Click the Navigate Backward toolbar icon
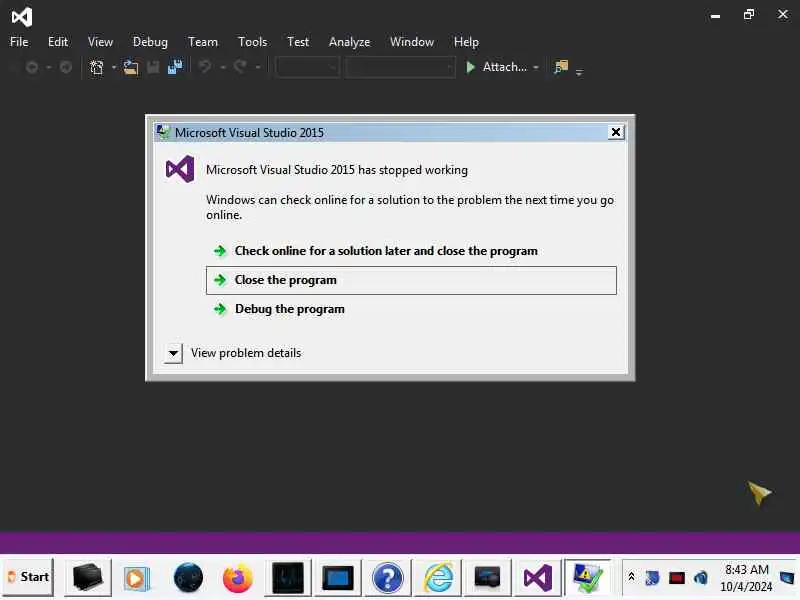 [32, 67]
